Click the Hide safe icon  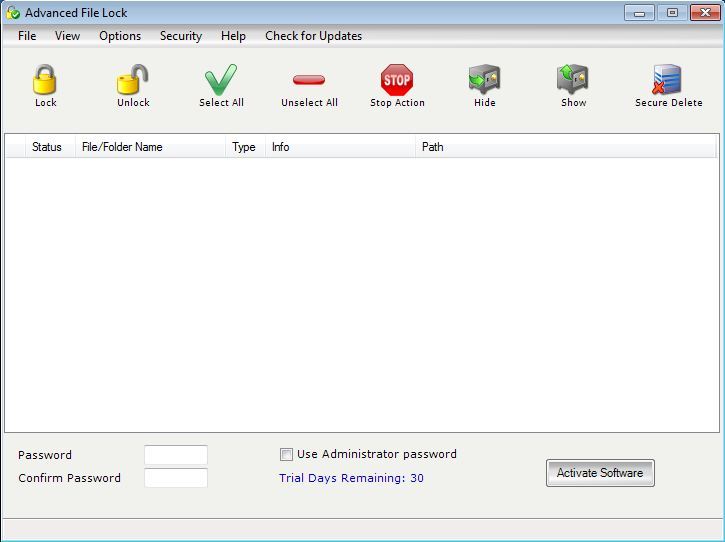[x=485, y=80]
